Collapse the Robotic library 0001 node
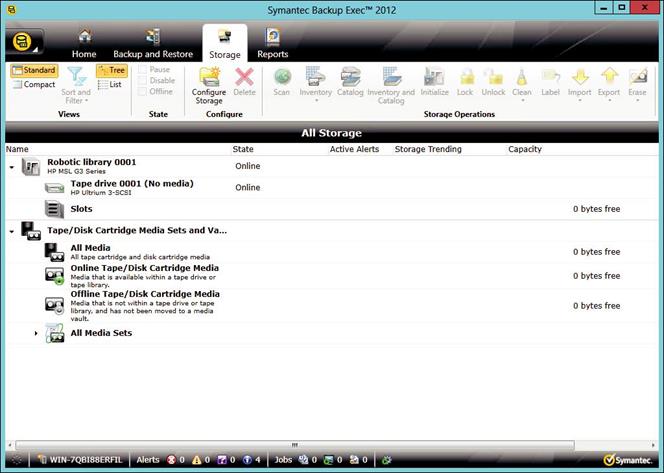 tap(12, 167)
